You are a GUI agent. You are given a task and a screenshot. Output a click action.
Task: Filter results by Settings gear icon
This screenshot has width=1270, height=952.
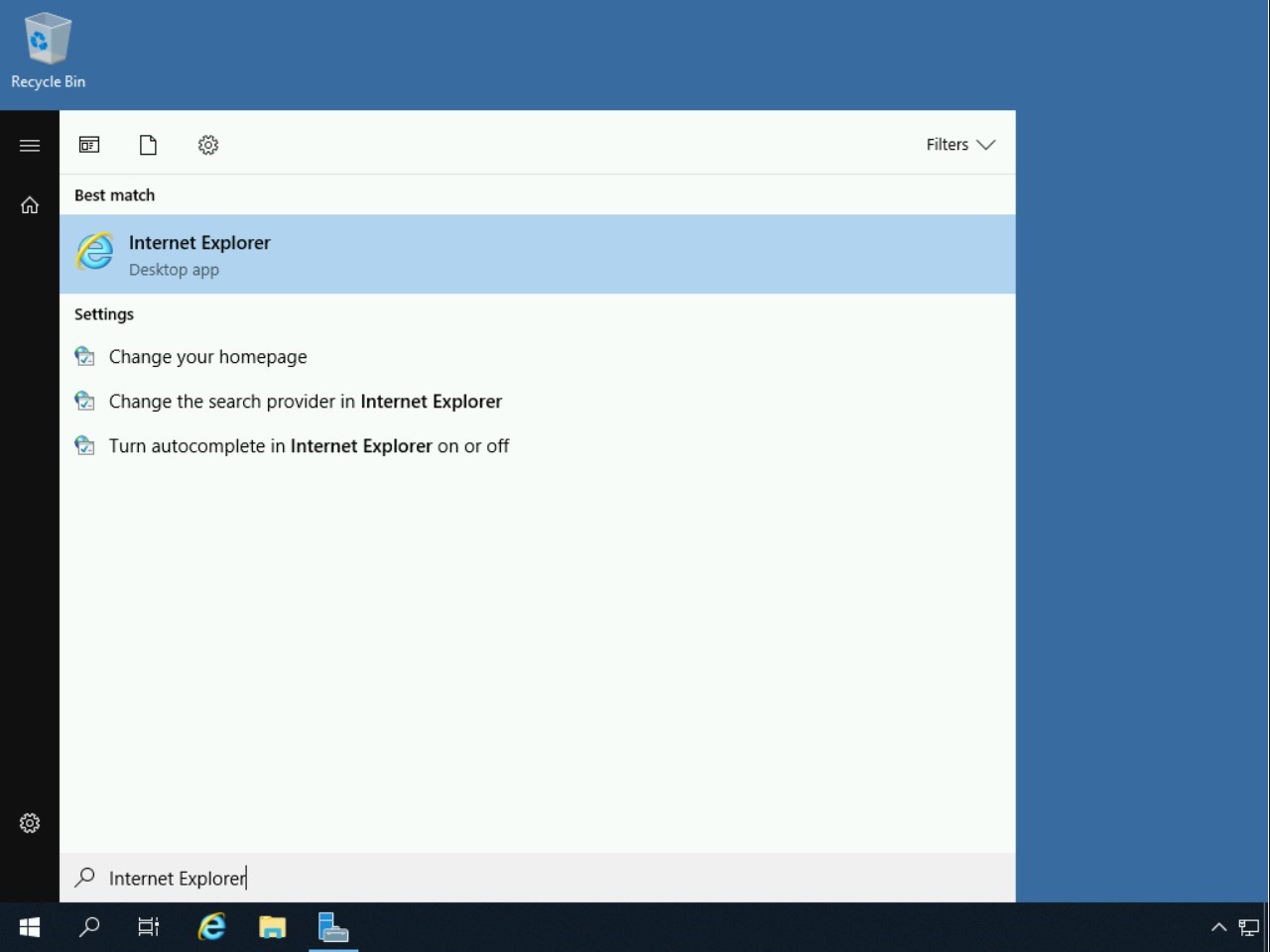tap(208, 146)
